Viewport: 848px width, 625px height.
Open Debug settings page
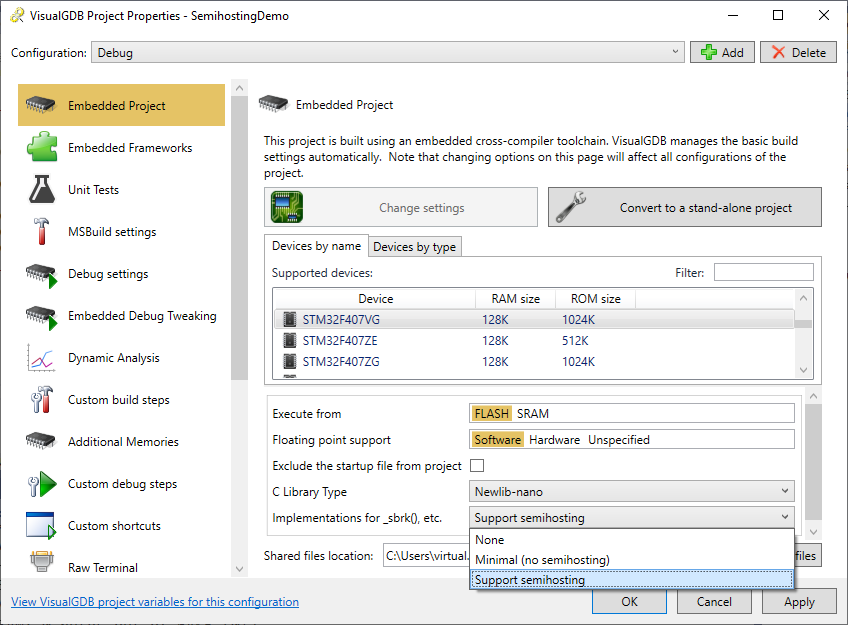(122, 274)
